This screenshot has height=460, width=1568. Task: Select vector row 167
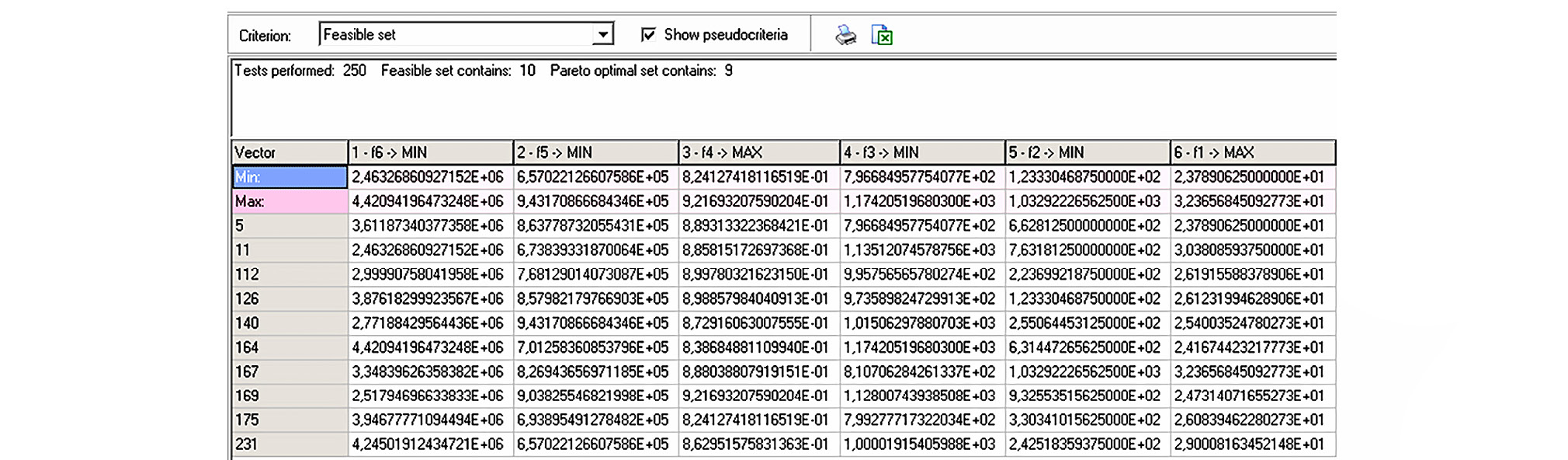tap(289, 371)
